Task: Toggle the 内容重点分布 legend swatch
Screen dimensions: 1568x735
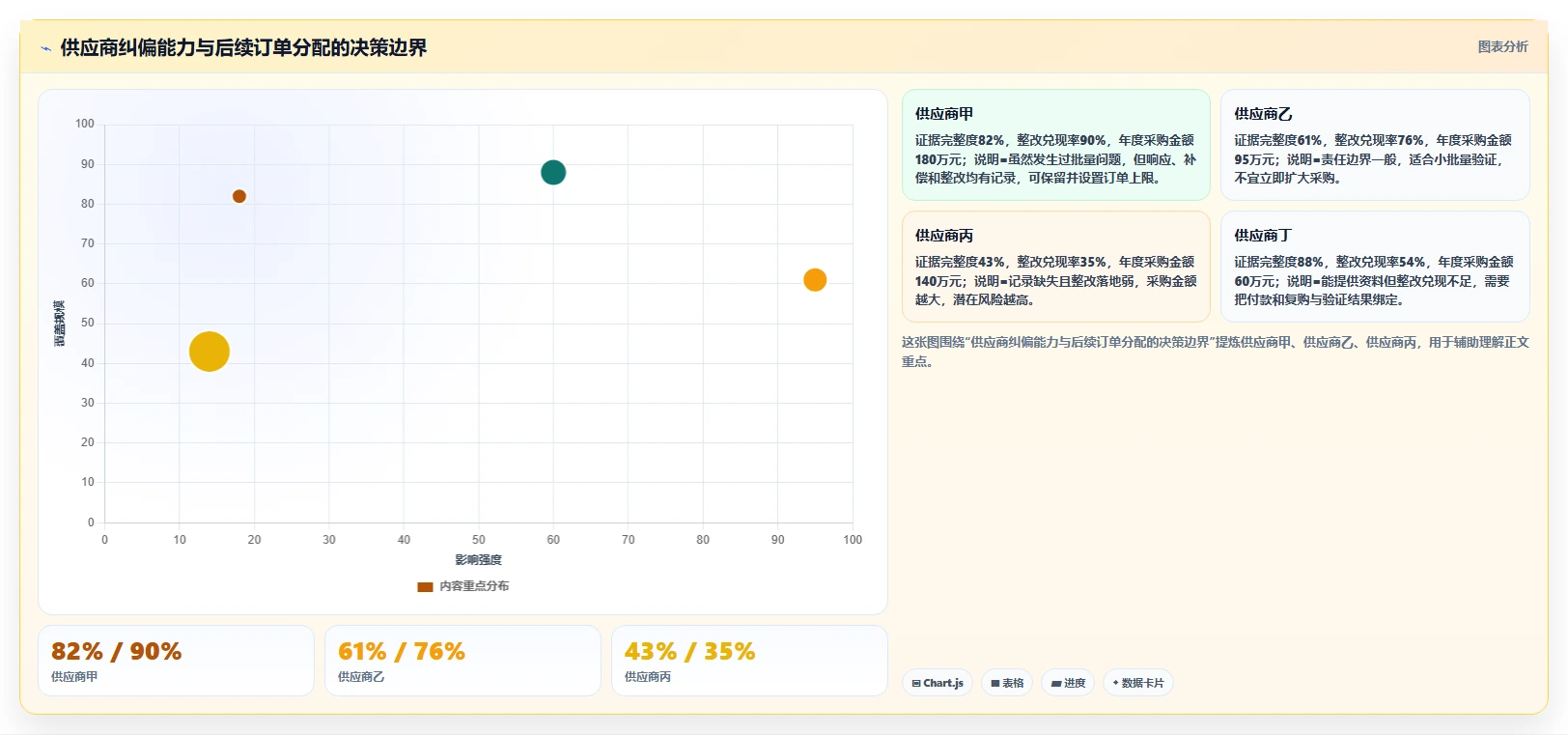Action: click(425, 586)
